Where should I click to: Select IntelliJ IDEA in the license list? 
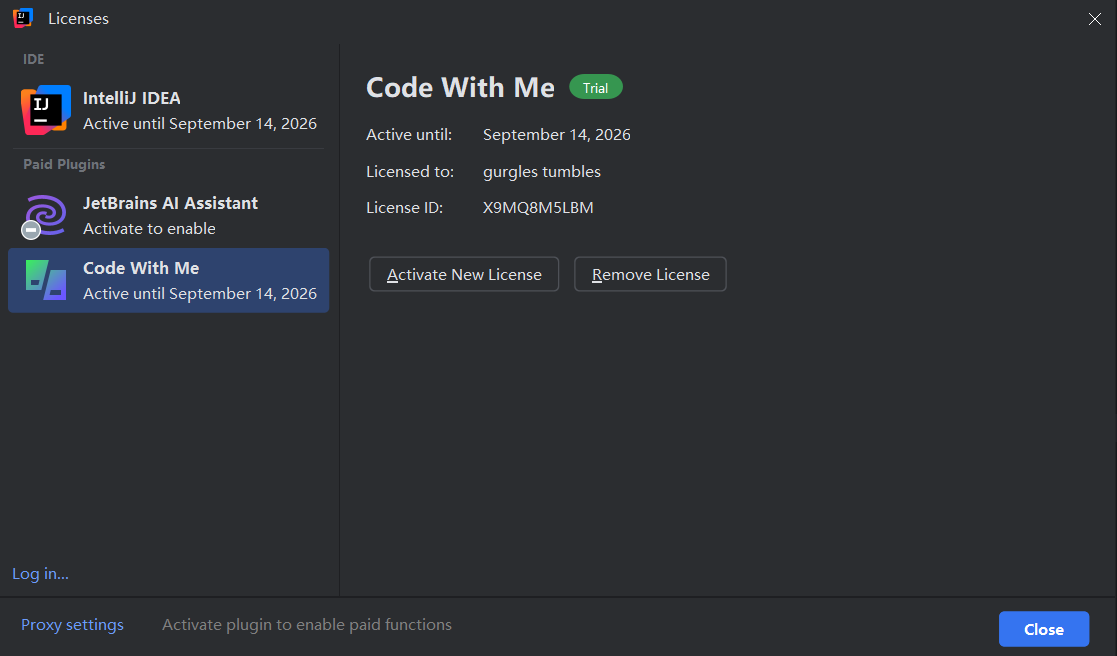pos(168,110)
